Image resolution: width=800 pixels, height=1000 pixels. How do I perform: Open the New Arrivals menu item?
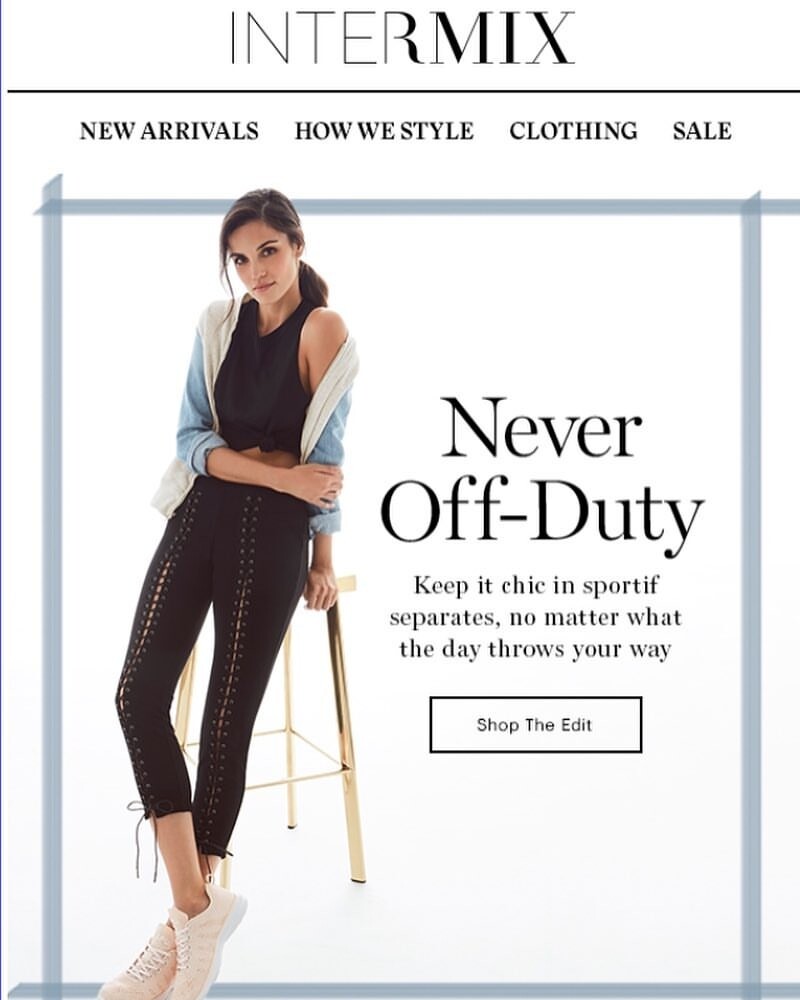169,131
